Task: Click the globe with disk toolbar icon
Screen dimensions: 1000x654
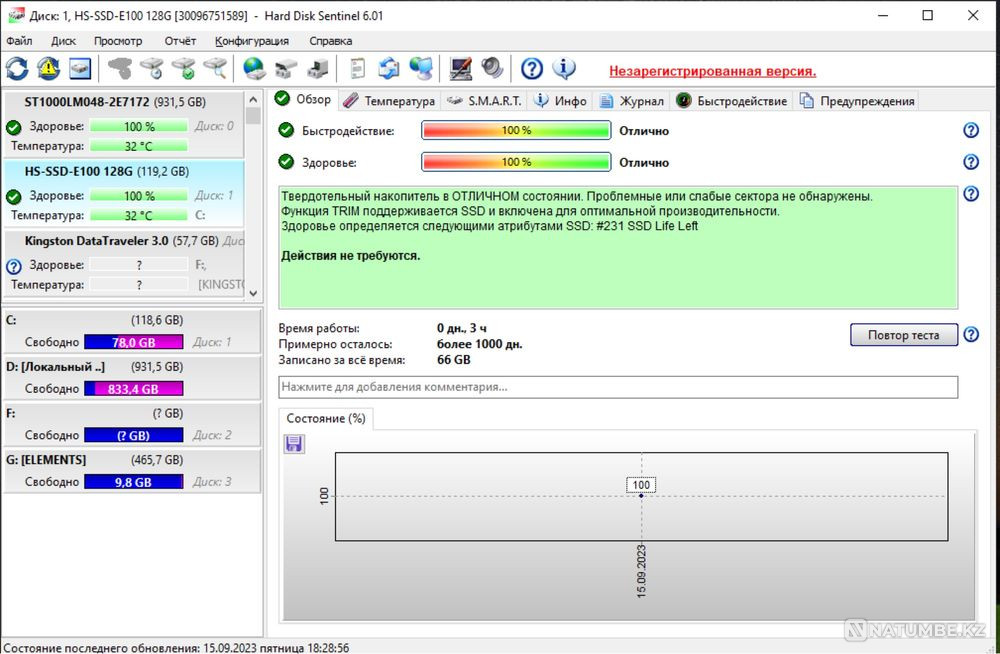Action: [x=254, y=68]
